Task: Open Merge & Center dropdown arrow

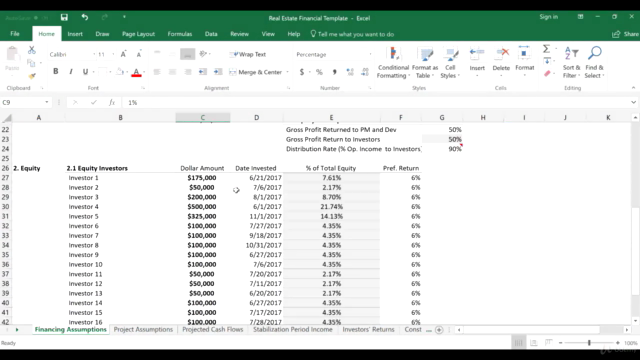Action: (x=287, y=72)
